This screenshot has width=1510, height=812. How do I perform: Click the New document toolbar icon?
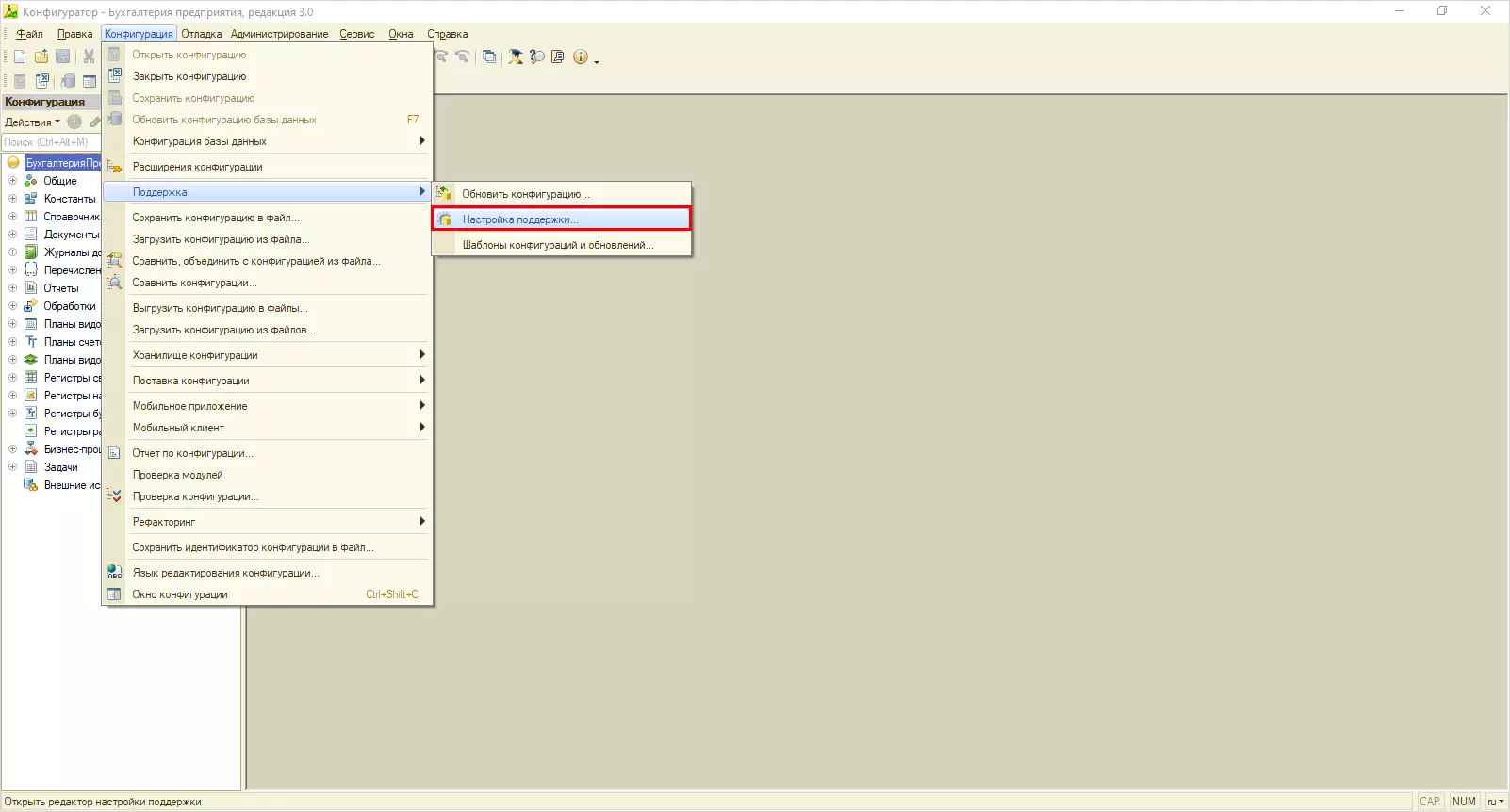pyautogui.click(x=20, y=57)
